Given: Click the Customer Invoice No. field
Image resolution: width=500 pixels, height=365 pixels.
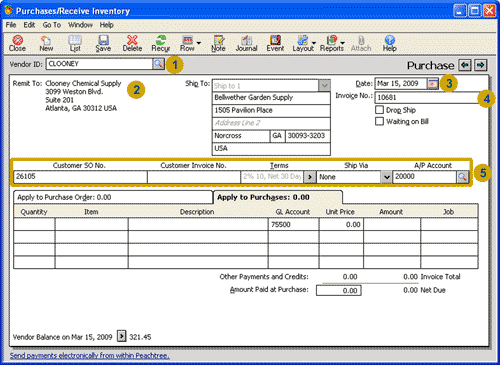Looking at the screenshot, I should [x=194, y=177].
